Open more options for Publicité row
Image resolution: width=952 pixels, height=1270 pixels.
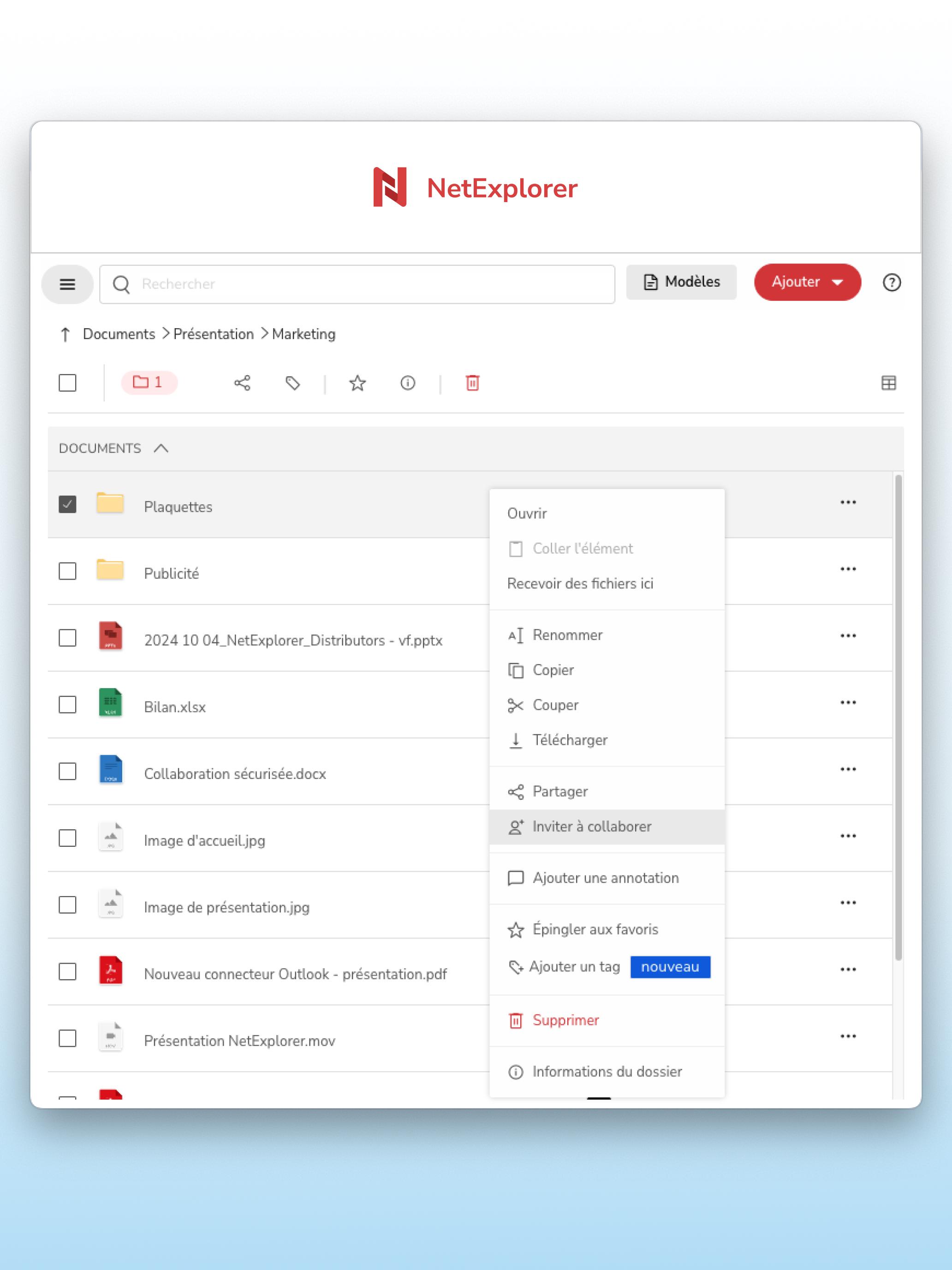[848, 569]
